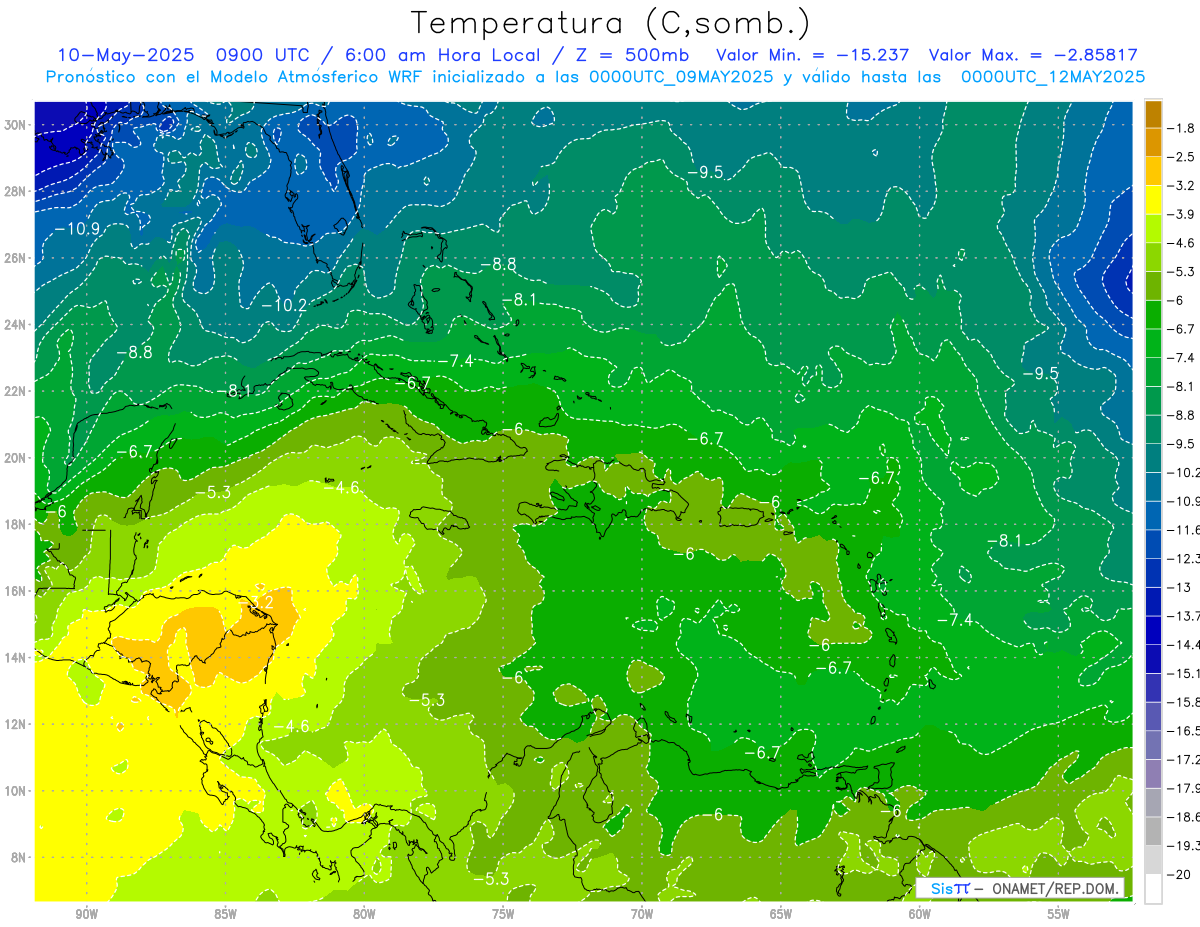Click the "-13" color bar label
The height and width of the screenshot is (927, 1200).
(x=1180, y=587)
